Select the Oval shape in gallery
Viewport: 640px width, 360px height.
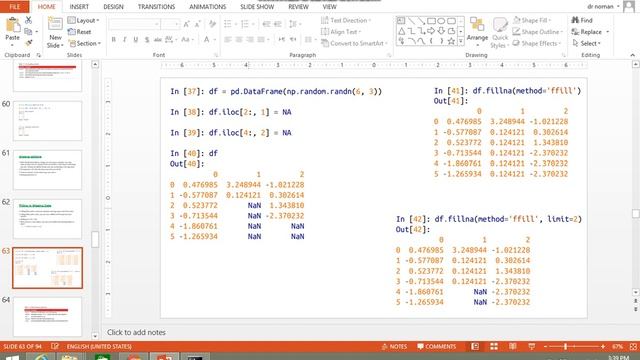(x=441, y=20)
